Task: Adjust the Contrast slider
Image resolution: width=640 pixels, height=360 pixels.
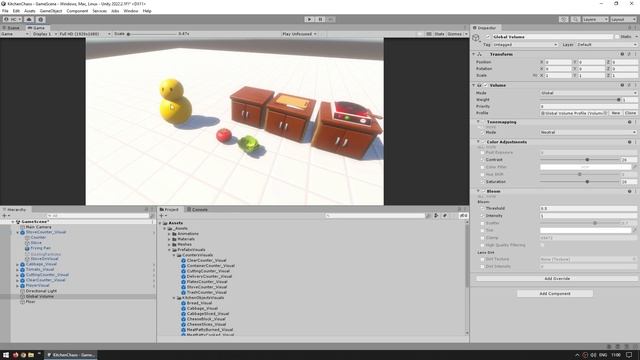Action: point(580,160)
